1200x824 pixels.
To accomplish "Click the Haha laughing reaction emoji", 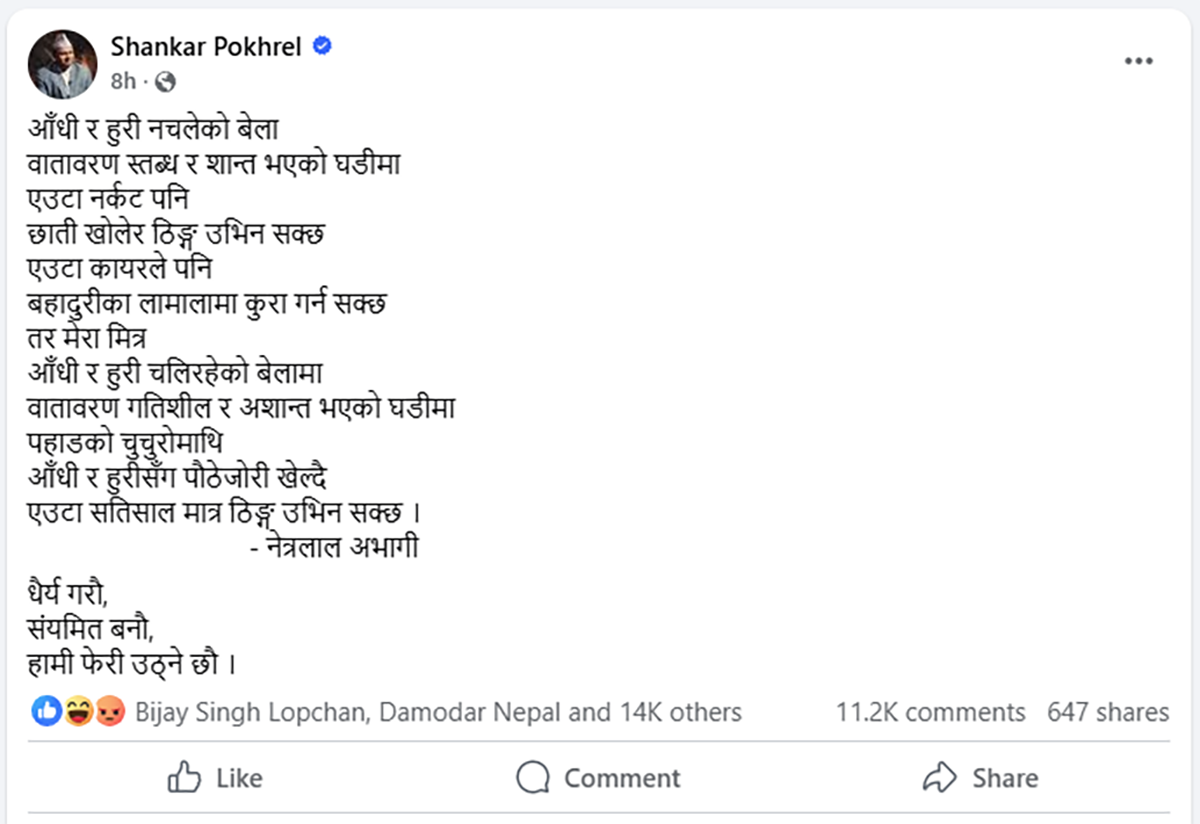I will click(78, 712).
